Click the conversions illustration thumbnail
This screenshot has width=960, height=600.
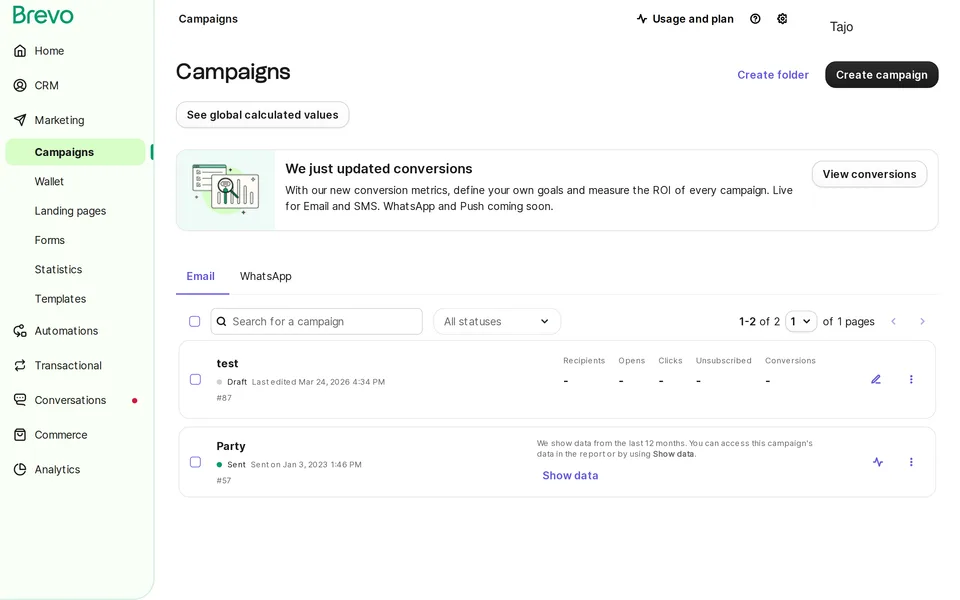(x=226, y=190)
